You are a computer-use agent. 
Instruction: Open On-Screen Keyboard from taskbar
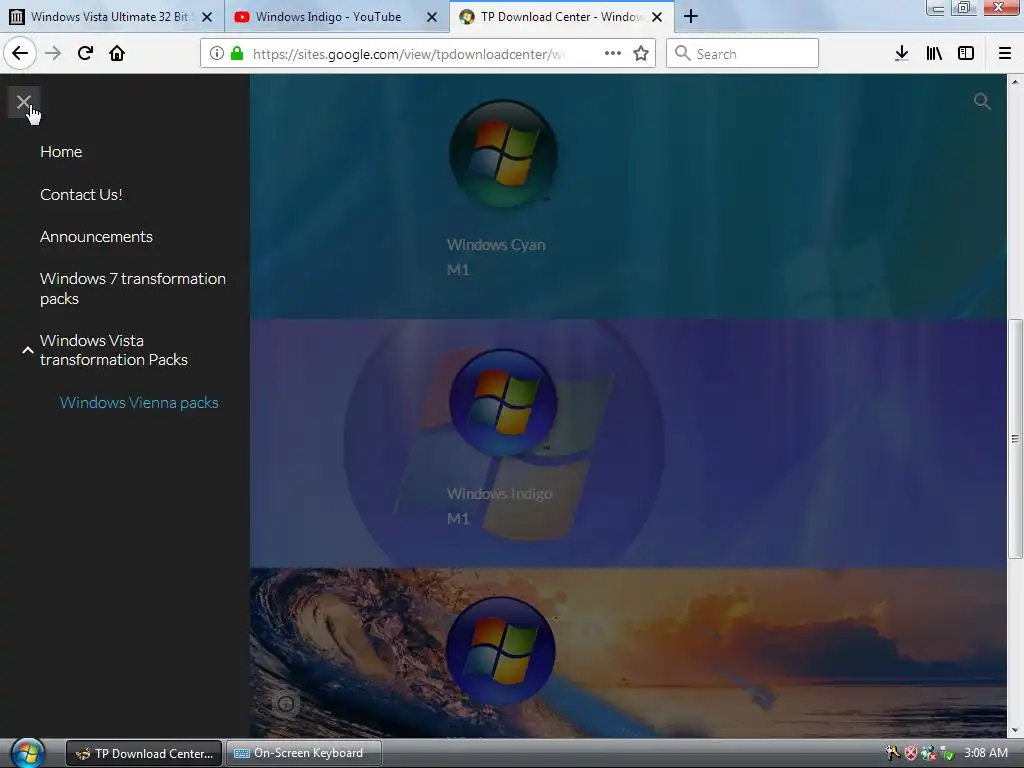click(x=304, y=754)
